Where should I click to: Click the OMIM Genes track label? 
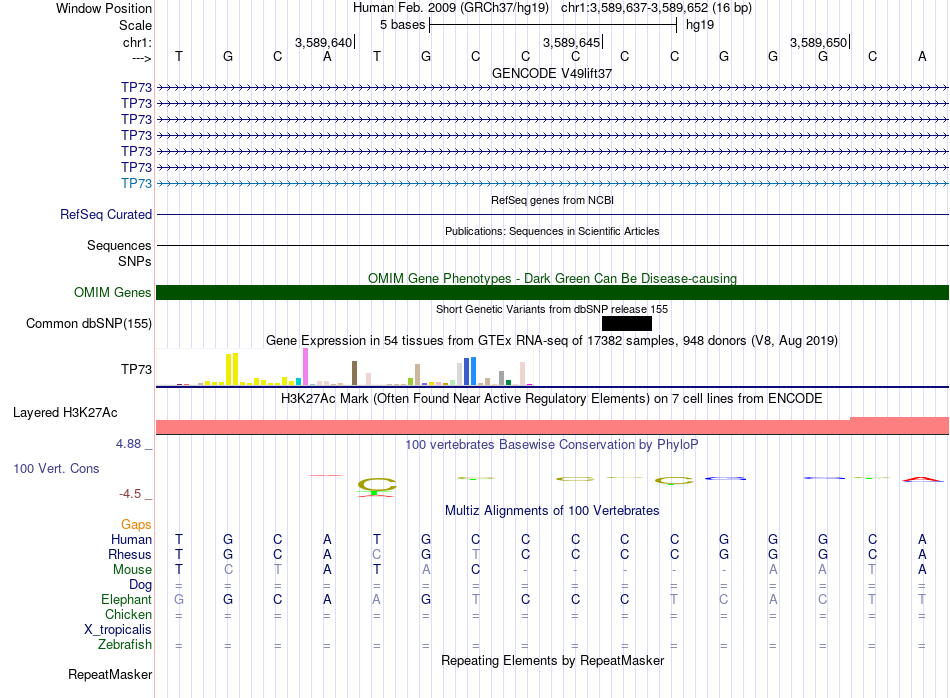[113, 293]
